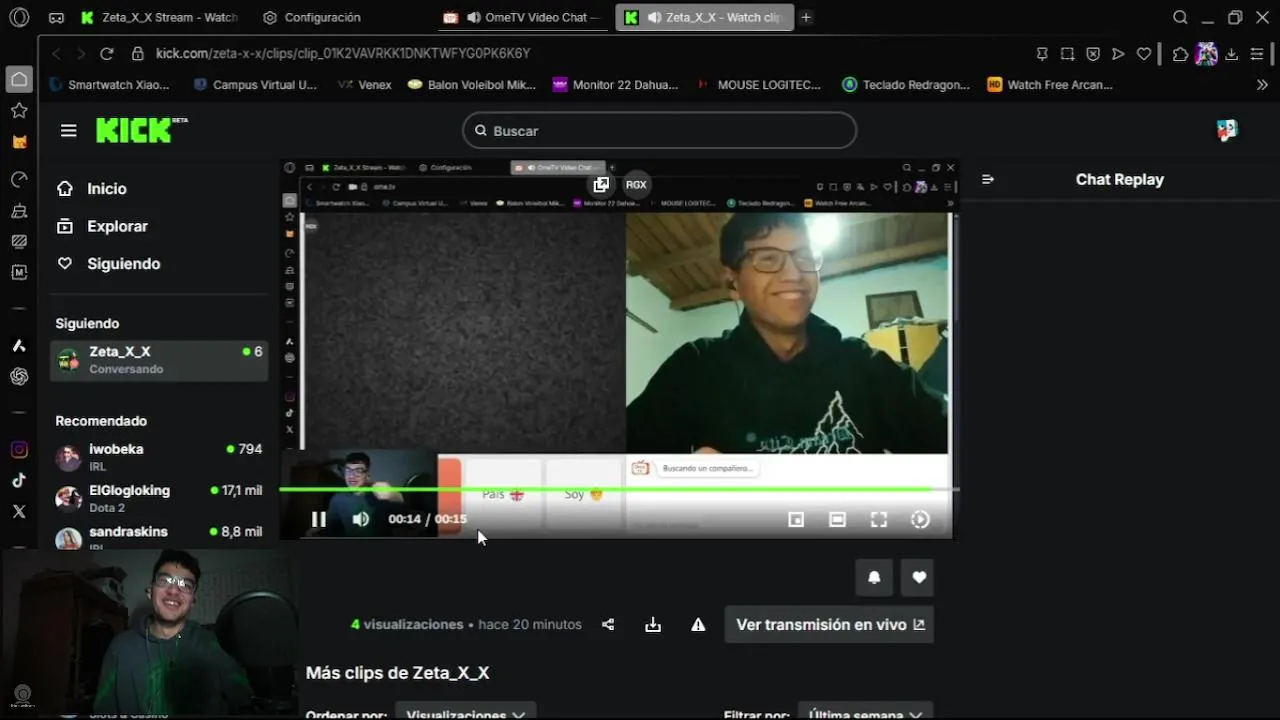Open the GX Corner gamepad icon

click(x=56, y=18)
